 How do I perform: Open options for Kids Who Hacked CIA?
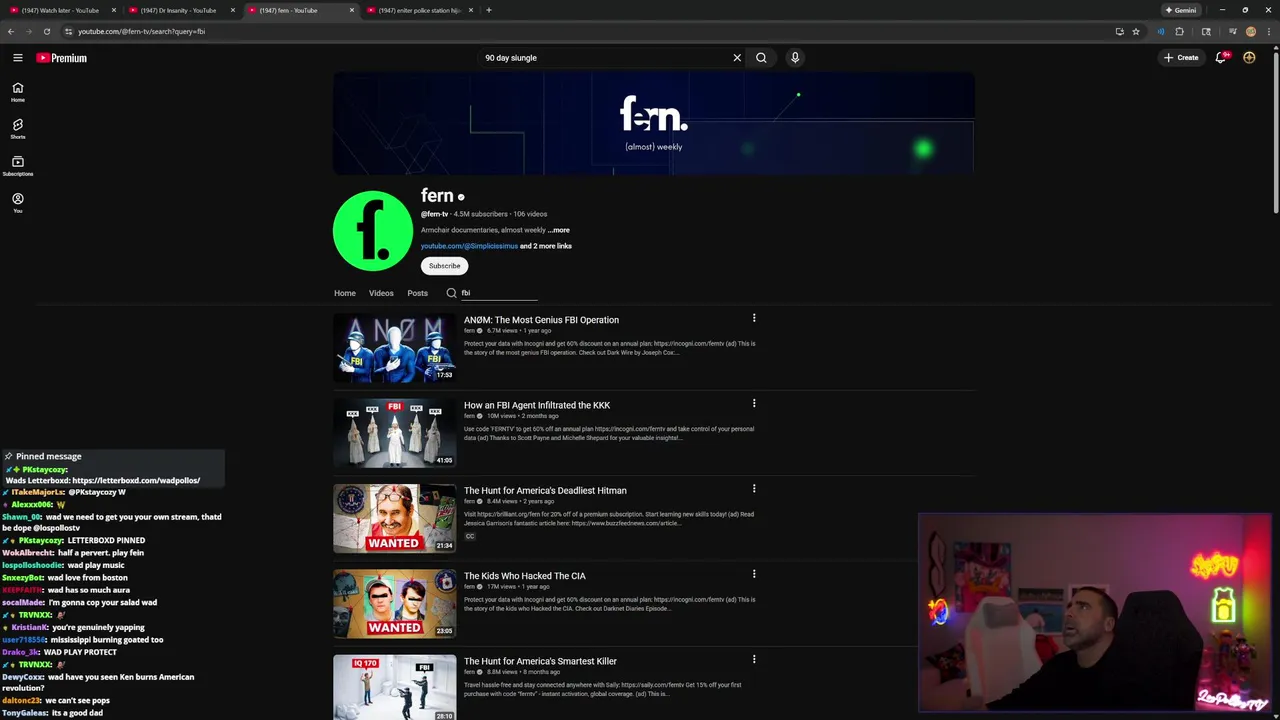(x=754, y=574)
